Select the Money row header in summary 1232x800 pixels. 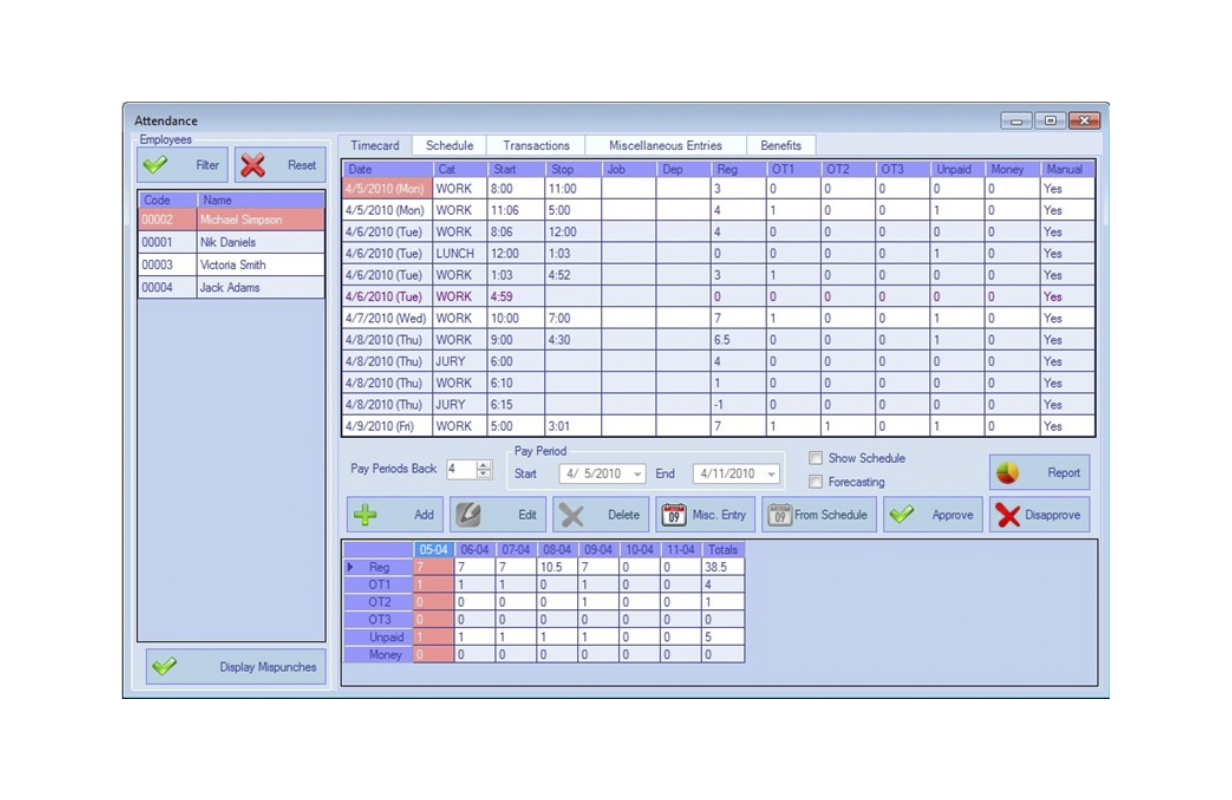(x=378, y=654)
